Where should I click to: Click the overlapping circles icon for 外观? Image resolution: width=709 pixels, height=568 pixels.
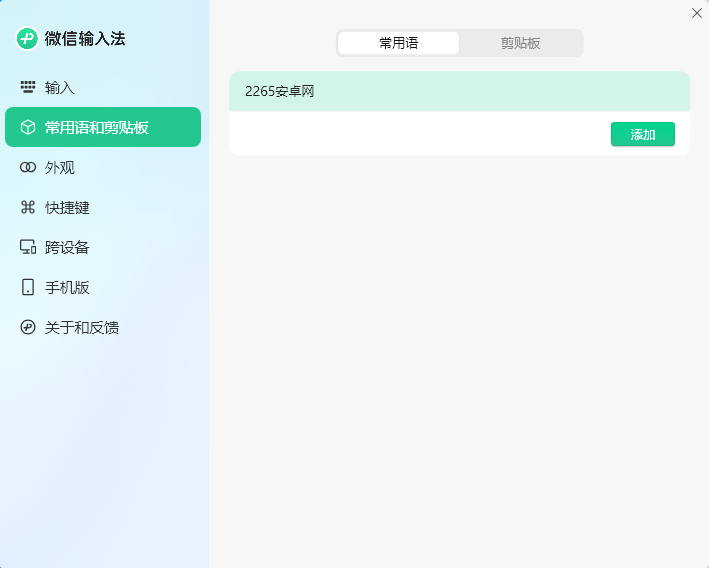click(28, 168)
